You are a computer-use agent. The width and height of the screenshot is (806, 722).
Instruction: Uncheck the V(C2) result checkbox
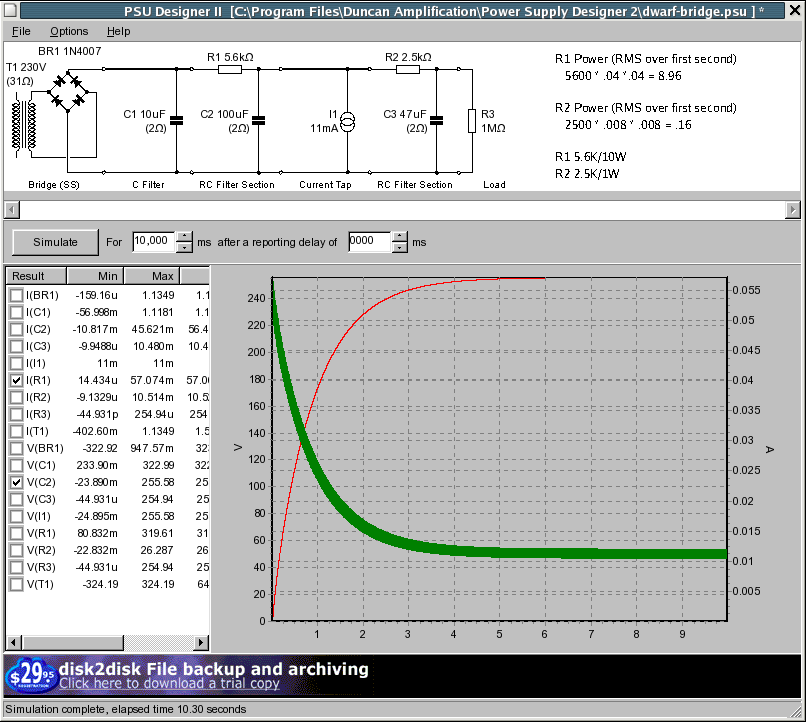pyautogui.click(x=16, y=482)
